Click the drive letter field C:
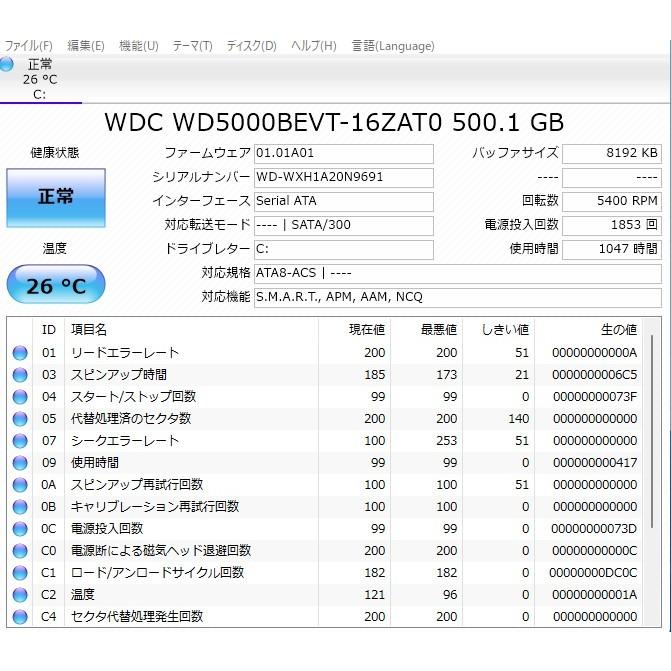Viewport: 671px width, 671px height. [x=344, y=249]
